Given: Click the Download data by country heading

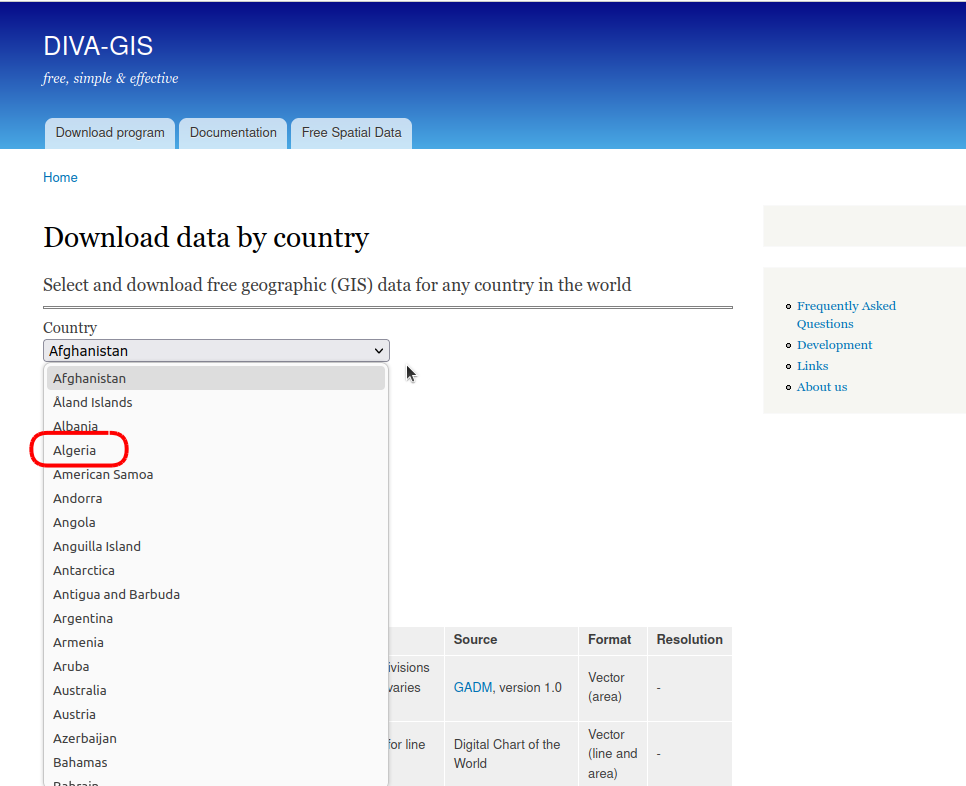Looking at the screenshot, I should [x=206, y=238].
